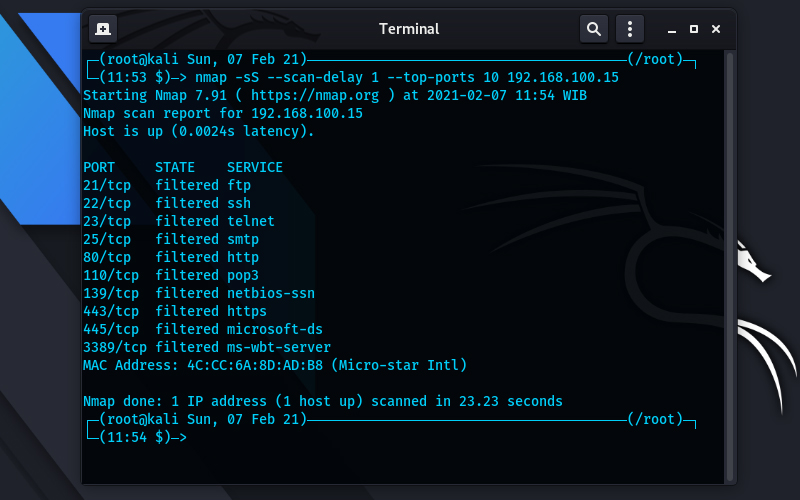Click the SERVICE column header
800x500 pixels.
[255, 167]
